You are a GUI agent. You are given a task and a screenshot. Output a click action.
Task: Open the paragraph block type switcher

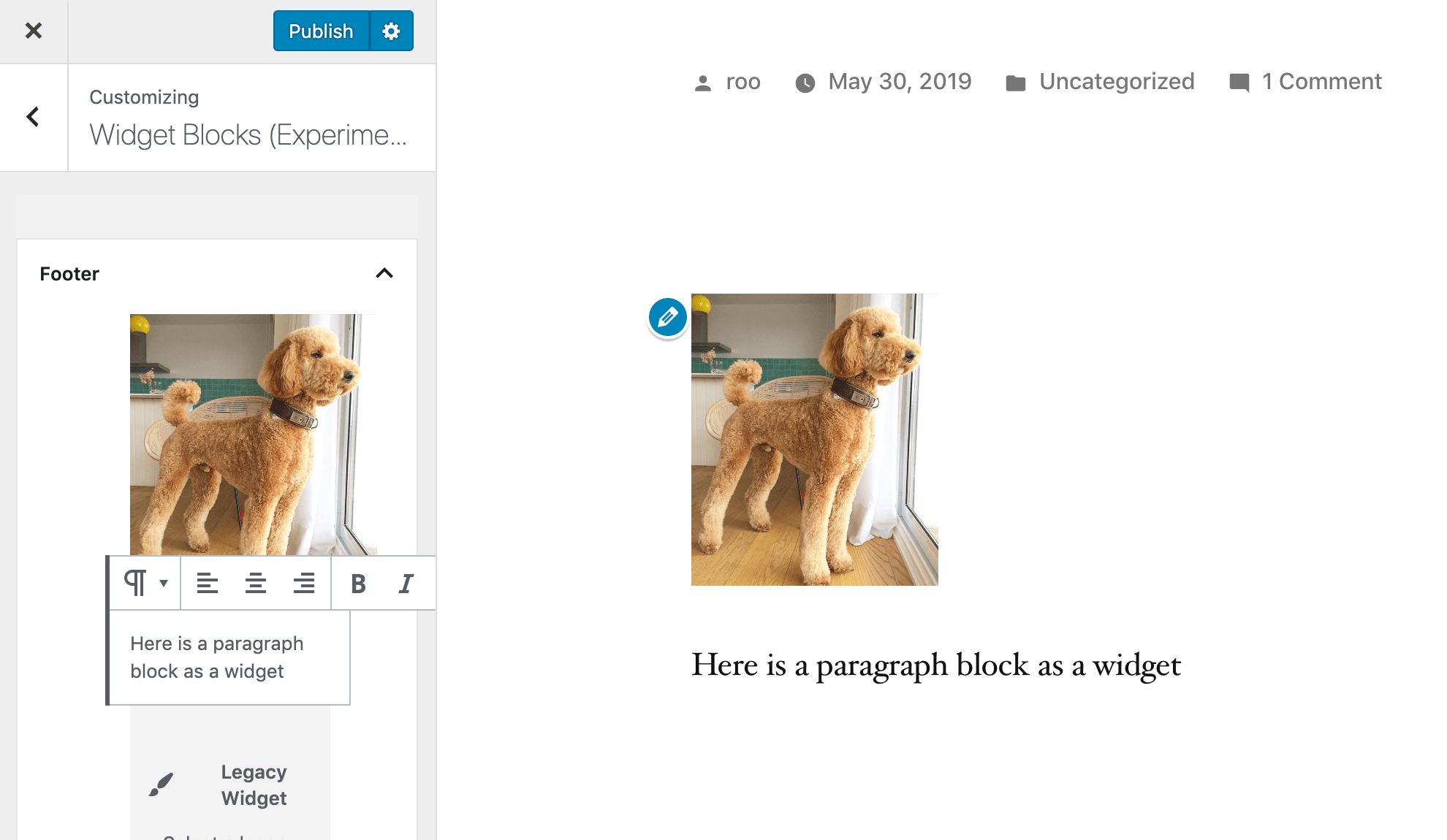click(x=145, y=583)
